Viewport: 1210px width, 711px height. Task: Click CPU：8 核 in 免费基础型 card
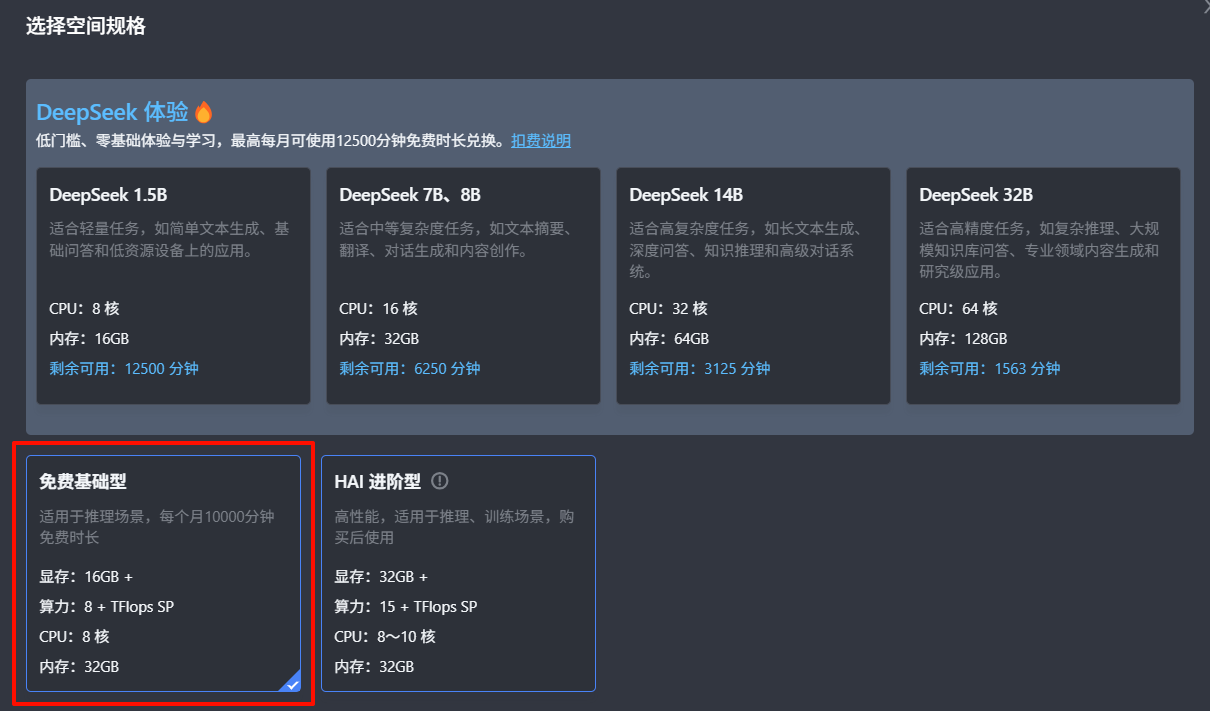click(x=74, y=636)
